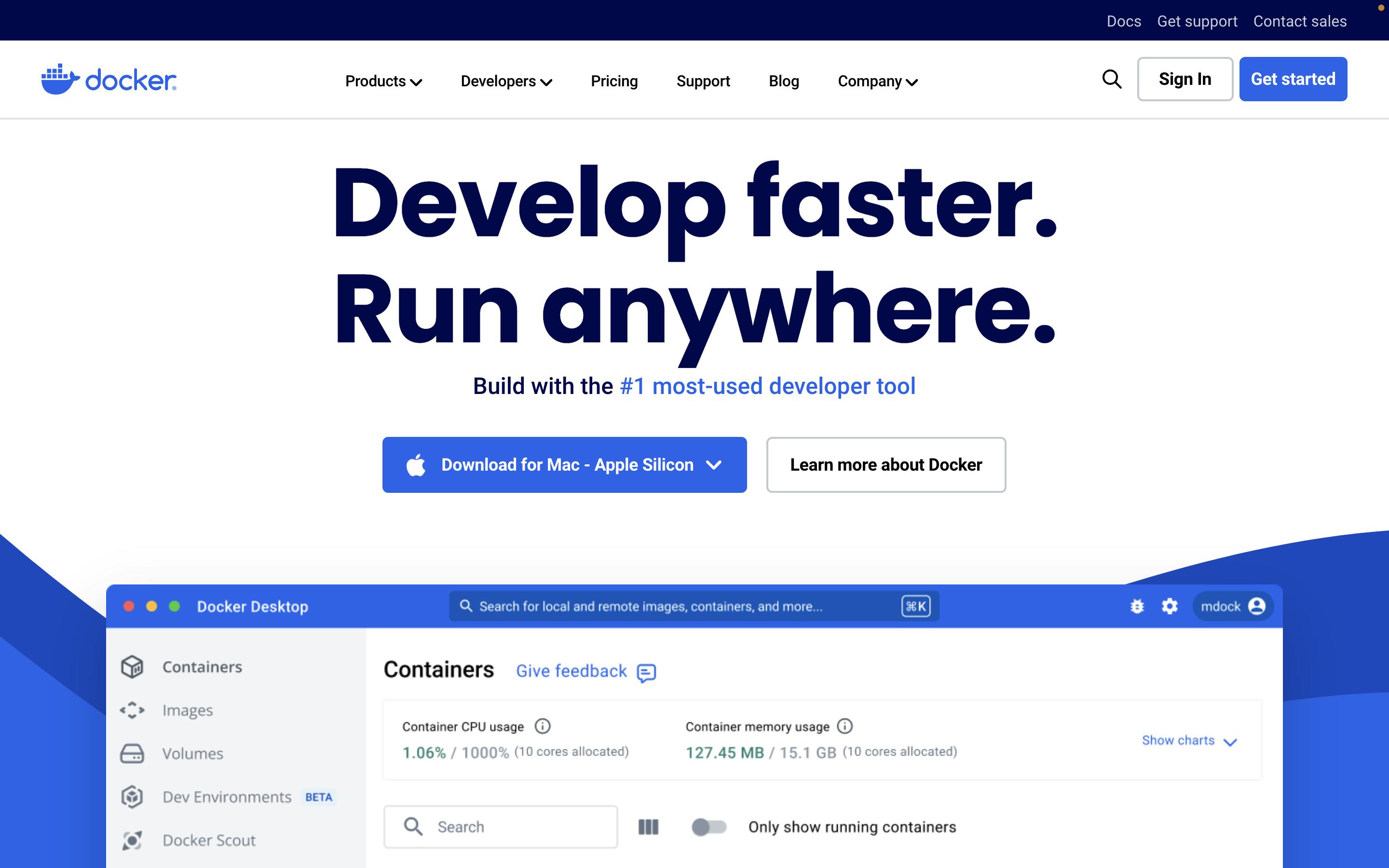Click Contact sales link
This screenshot has height=868, width=1389.
tap(1300, 21)
